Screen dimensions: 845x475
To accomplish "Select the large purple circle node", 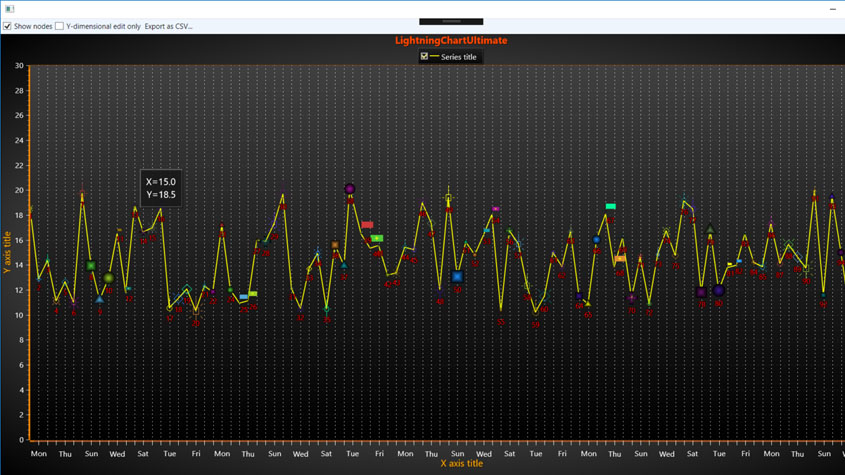I will (350, 189).
